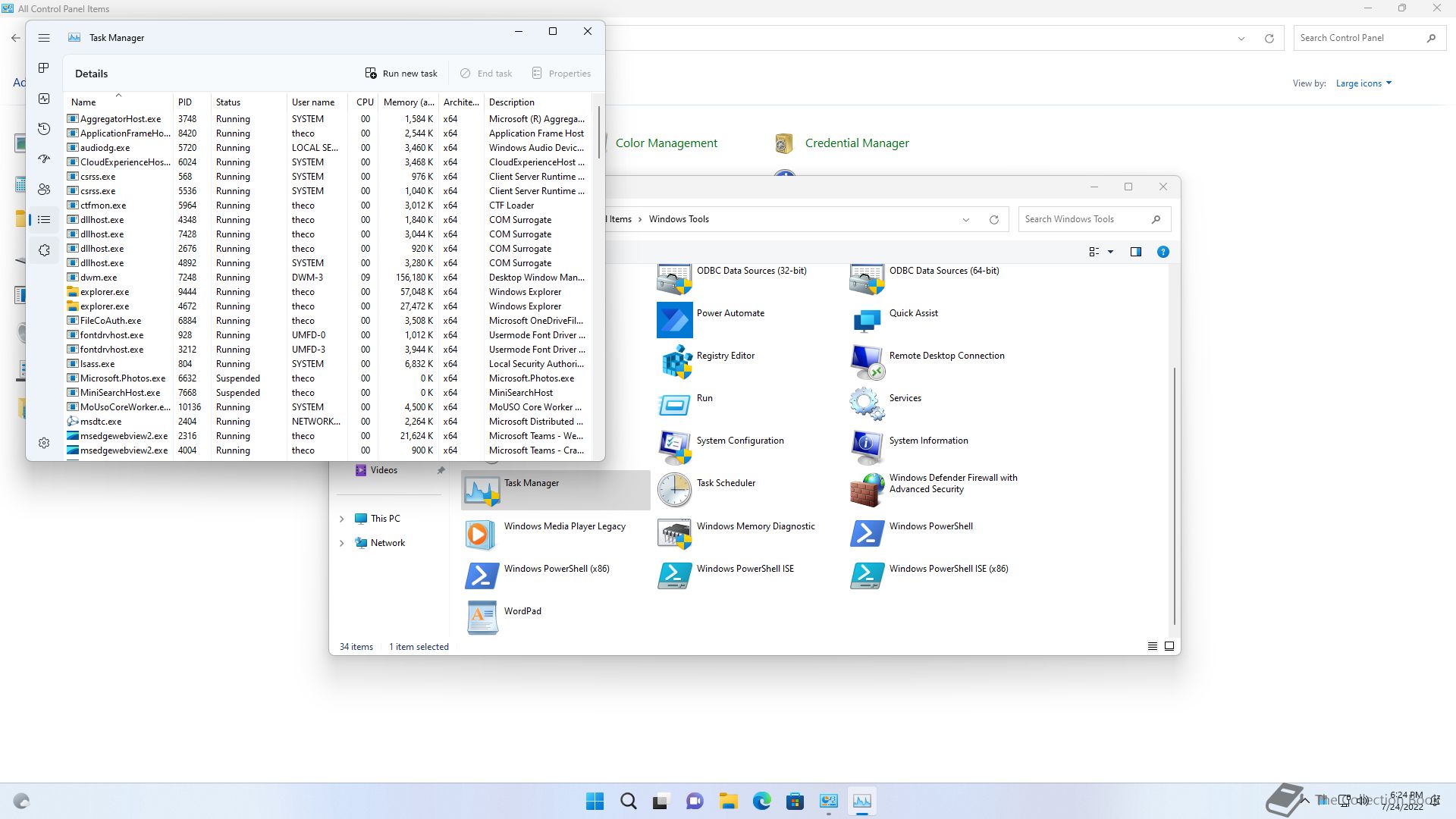Show hidden system tray icons
Screen dimensions: 1456x819
1304,800
